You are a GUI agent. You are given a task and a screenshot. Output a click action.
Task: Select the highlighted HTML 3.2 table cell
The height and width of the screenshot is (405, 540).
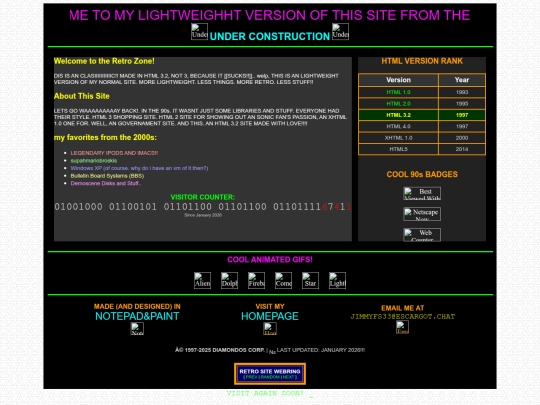[398, 115]
